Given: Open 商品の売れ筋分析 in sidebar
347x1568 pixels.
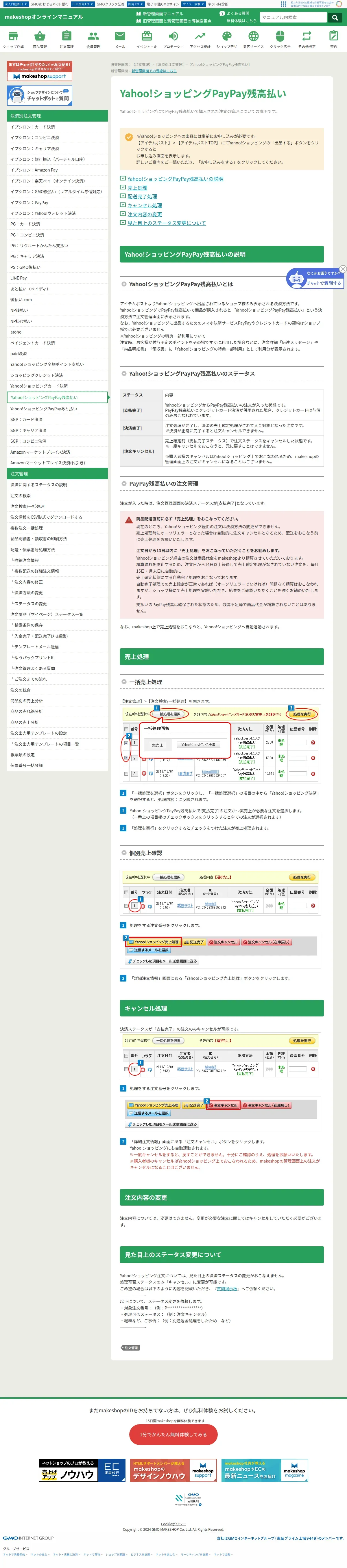Looking at the screenshot, I should coord(57,712).
